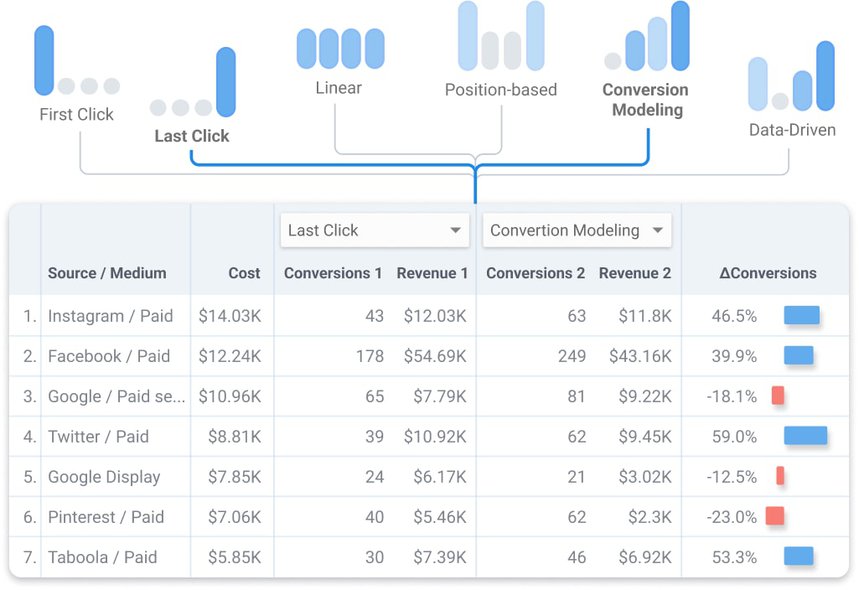Click the $7.79K Revenue 1 cell
Image resolution: width=859 pixels, height=590 pixels.
tap(440, 397)
